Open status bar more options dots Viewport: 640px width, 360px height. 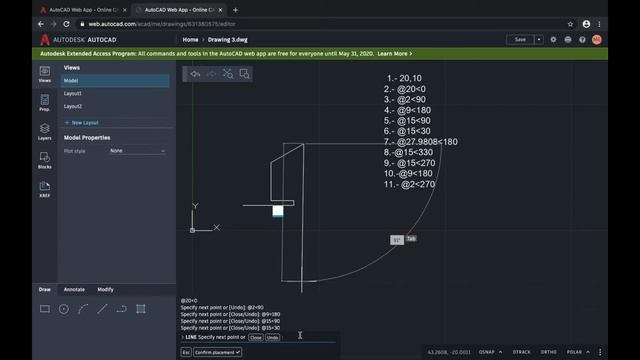click(600, 352)
